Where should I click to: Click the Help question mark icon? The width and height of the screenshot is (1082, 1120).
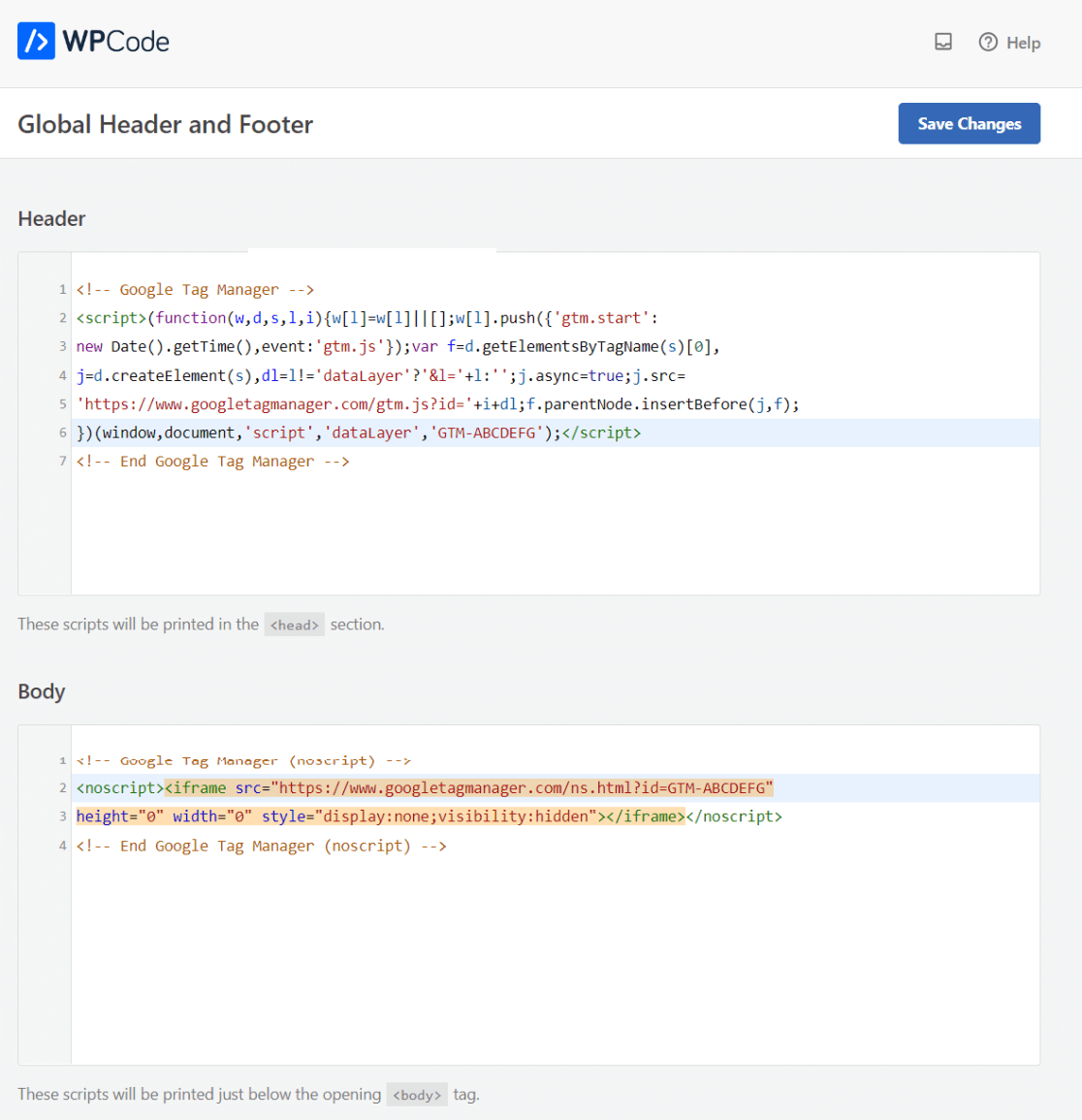(987, 42)
